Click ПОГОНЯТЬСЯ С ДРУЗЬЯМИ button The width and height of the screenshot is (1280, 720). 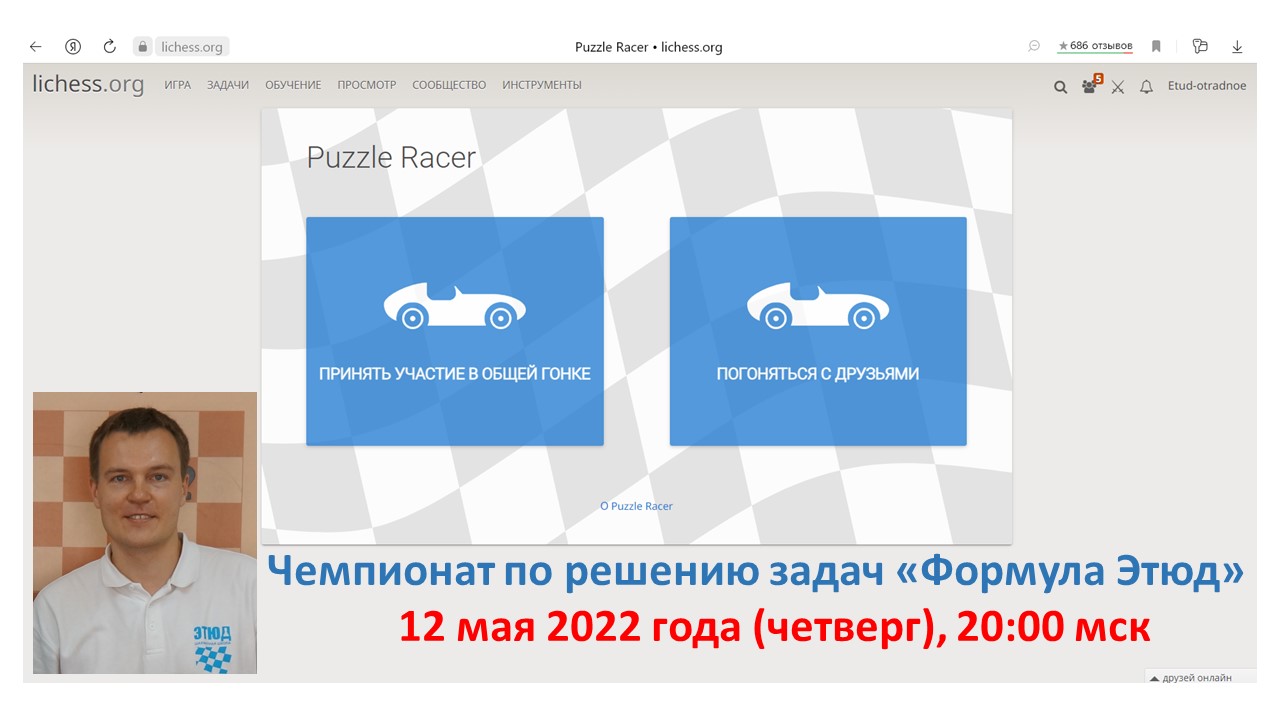coord(818,331)
